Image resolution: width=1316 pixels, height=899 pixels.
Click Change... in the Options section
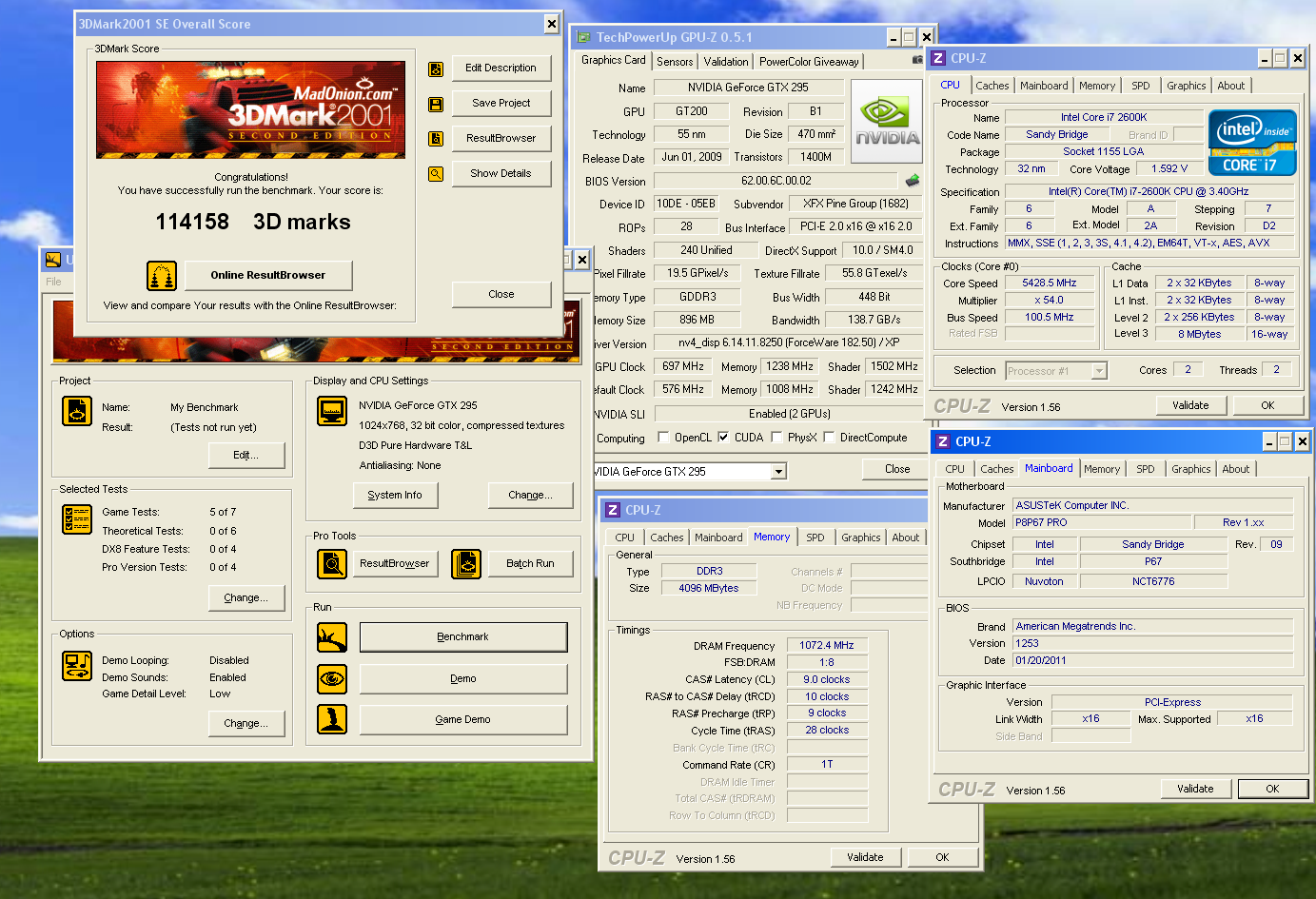(x=246, y=724)
